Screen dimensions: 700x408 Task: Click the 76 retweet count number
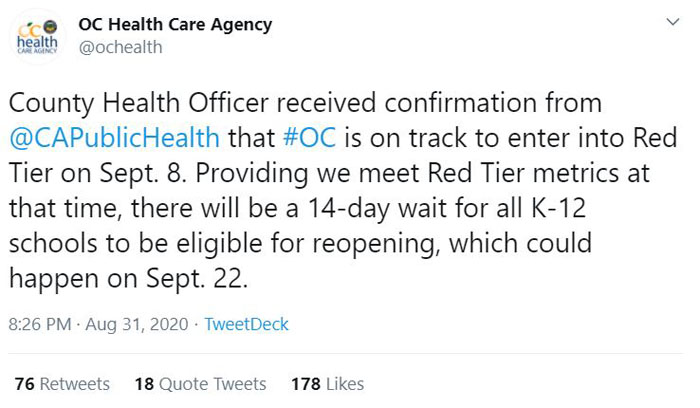point(24,384)
